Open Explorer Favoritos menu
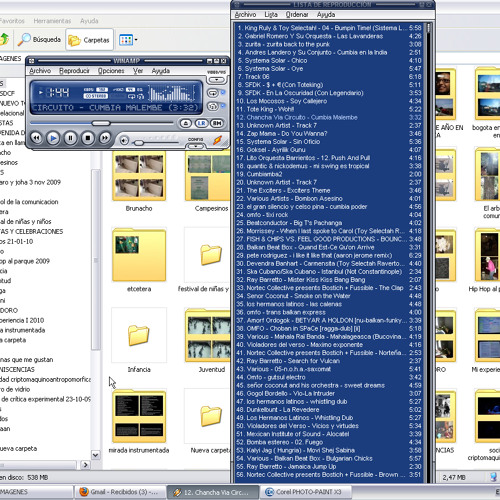Viewport: 500px width, 500px height. (12, 21)
